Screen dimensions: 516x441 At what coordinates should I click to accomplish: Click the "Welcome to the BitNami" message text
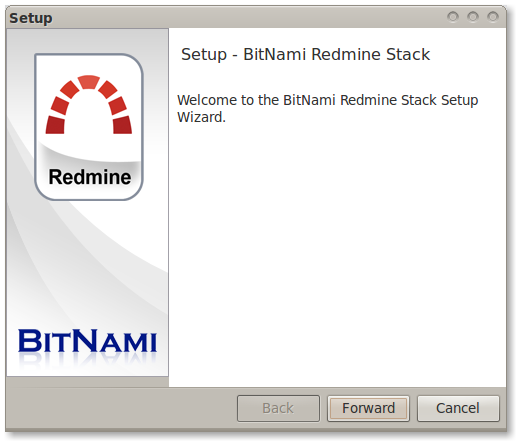pyautogui.click(x=256, y=100)
